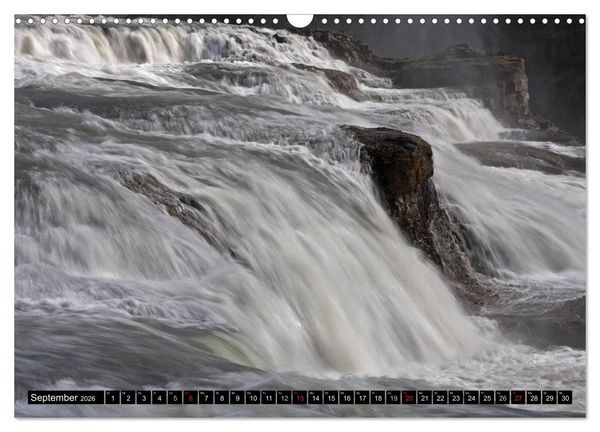Select day 21 in the calendar strip
This screenshot has width=600, height=432.
point(425,398)
